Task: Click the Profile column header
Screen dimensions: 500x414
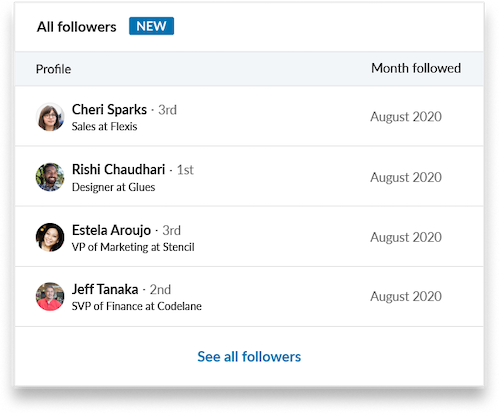Action: coord(53,69)
